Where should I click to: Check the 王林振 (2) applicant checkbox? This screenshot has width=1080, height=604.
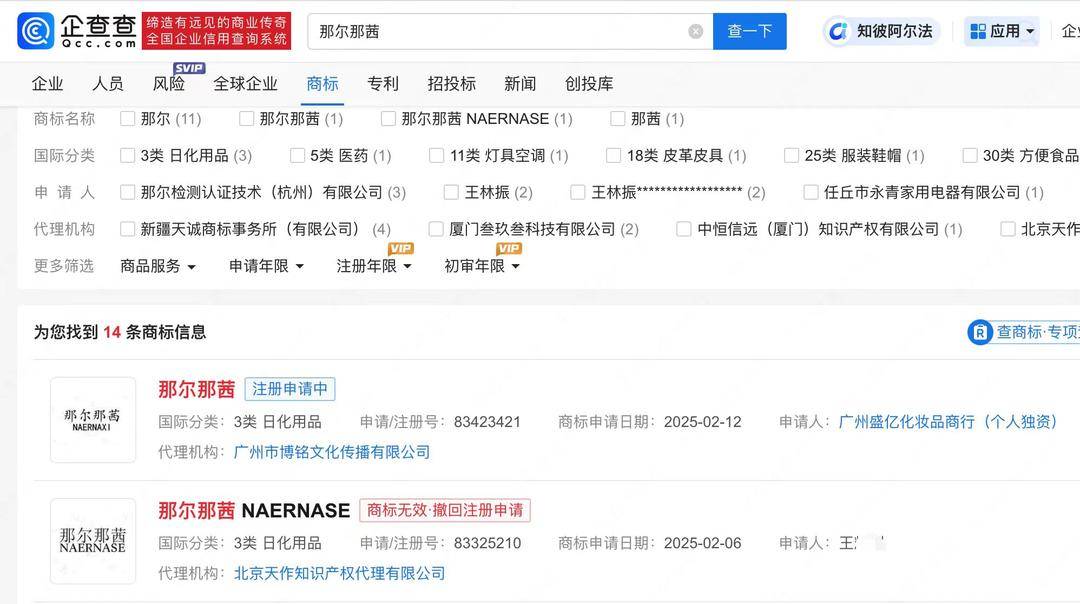pos(450,192)
